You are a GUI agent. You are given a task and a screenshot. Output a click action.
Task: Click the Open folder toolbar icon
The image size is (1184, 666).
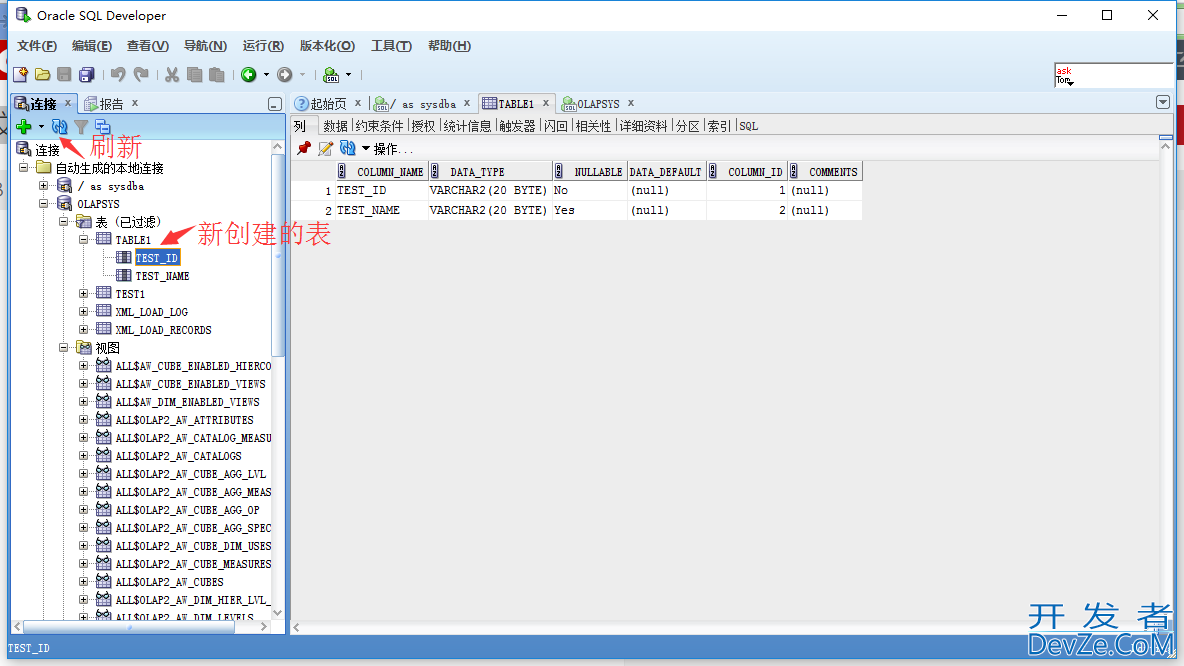[42, 74]
